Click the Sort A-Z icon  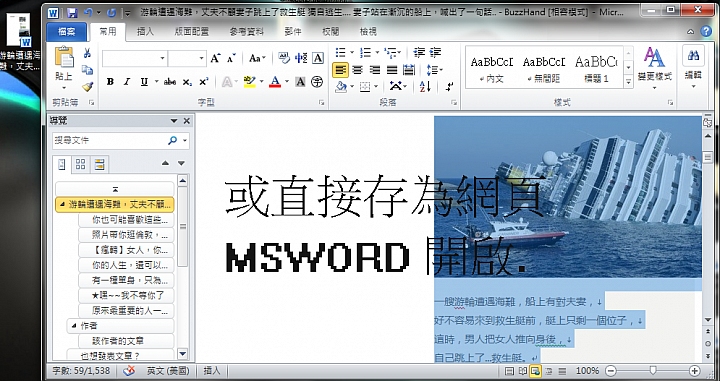[x=425, y=86]
